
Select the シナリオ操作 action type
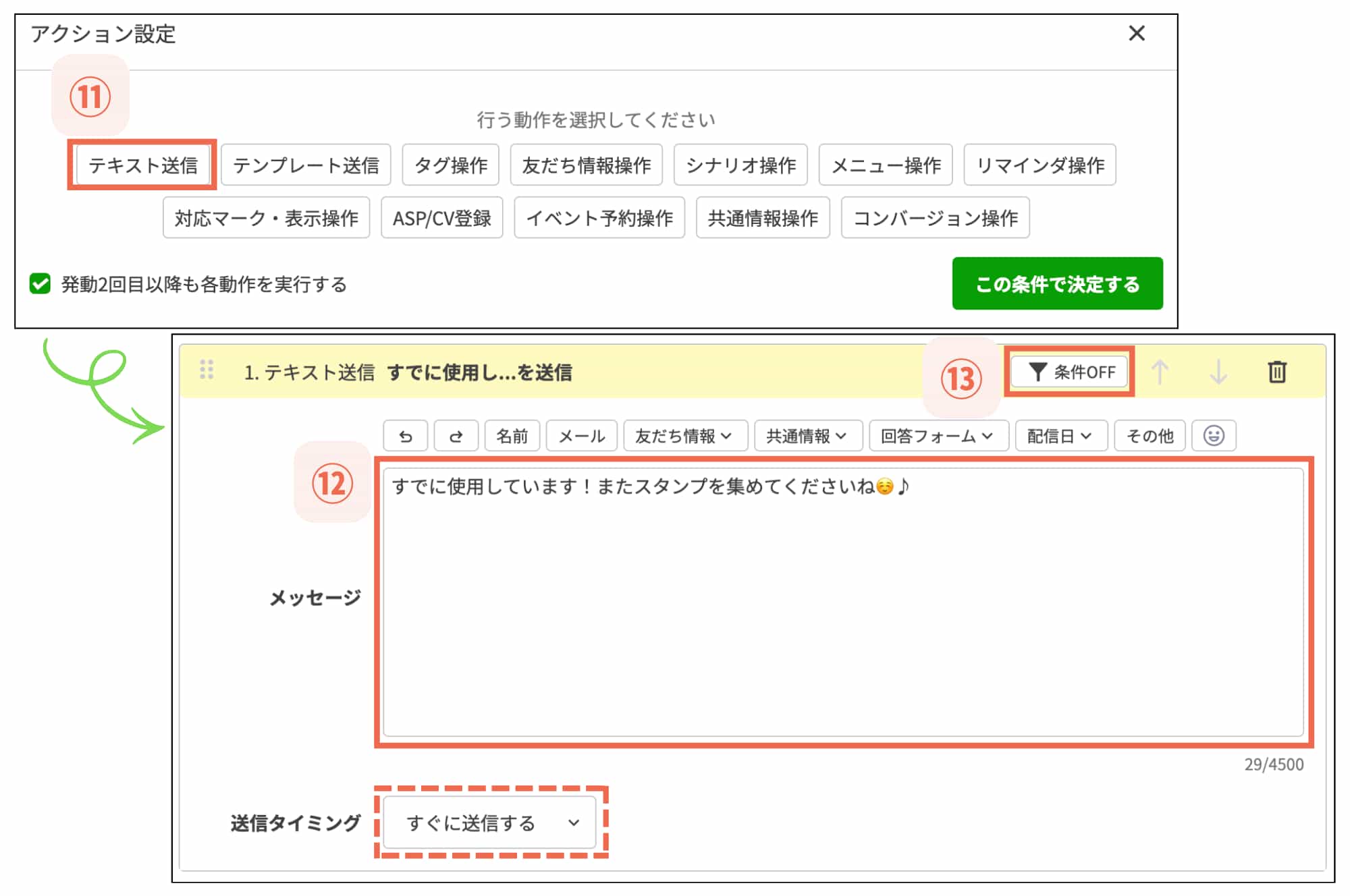pyautogui.click(x=740, y=164)
